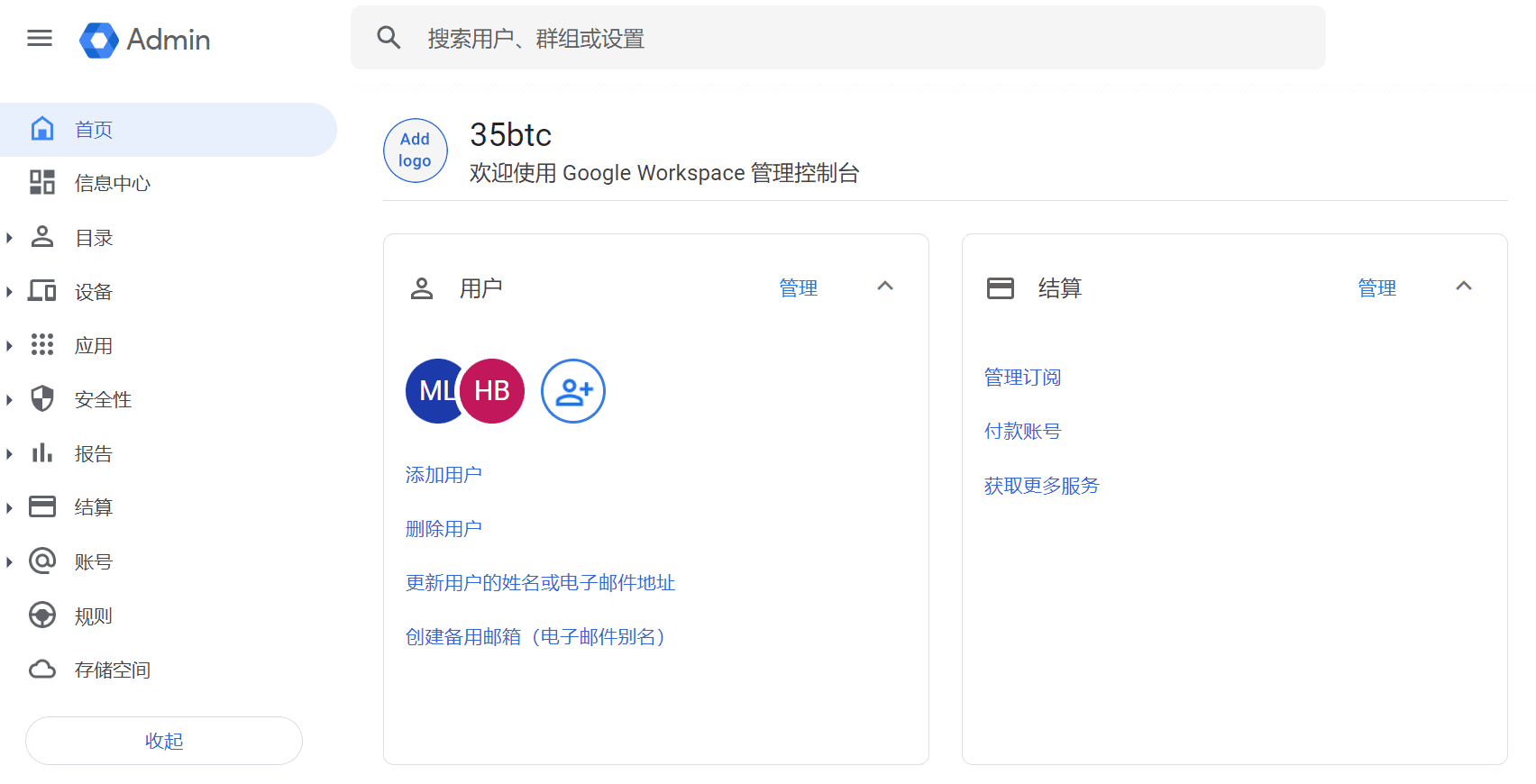This screenshot has width=1536, height=784.
Task: Expand the 设备 sidebar section arrow
Action: pos(9,292)
